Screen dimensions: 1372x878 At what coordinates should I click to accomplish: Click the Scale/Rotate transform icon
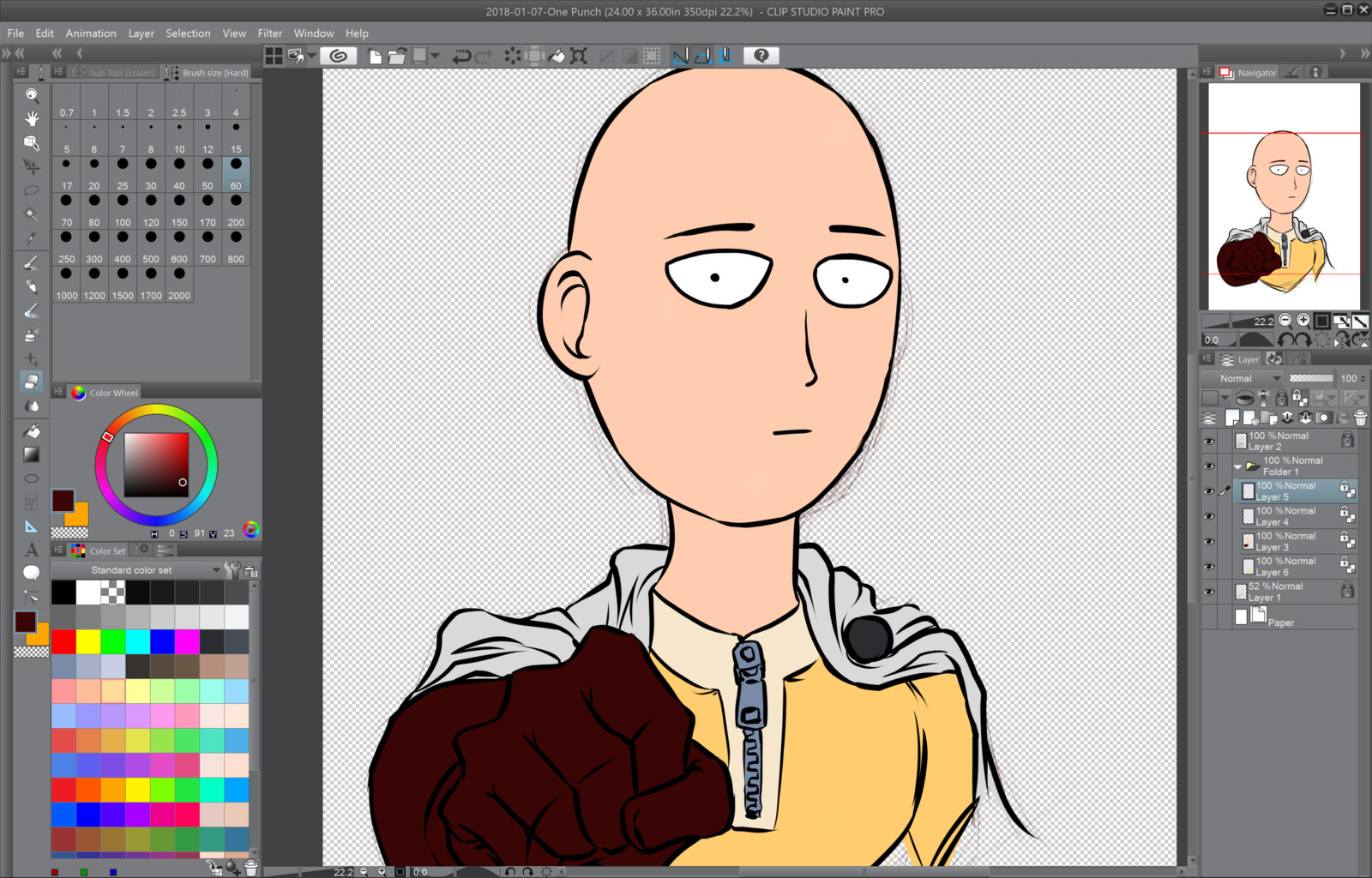point(579,57)
